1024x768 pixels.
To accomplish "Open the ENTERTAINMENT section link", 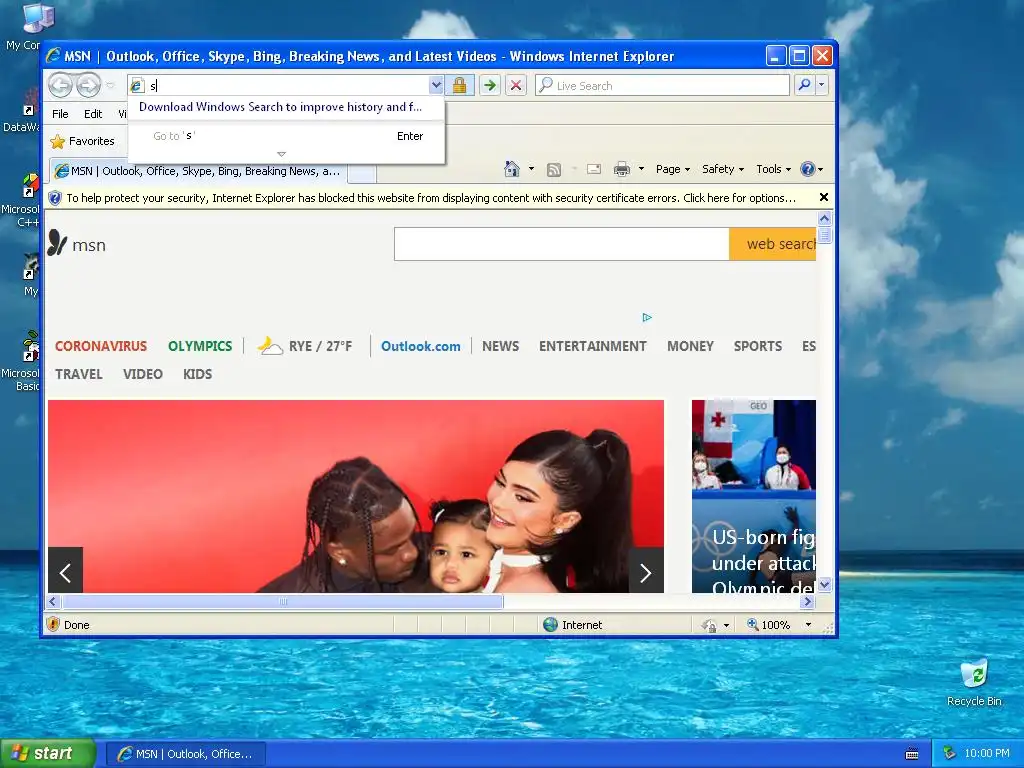I will 592,346.
